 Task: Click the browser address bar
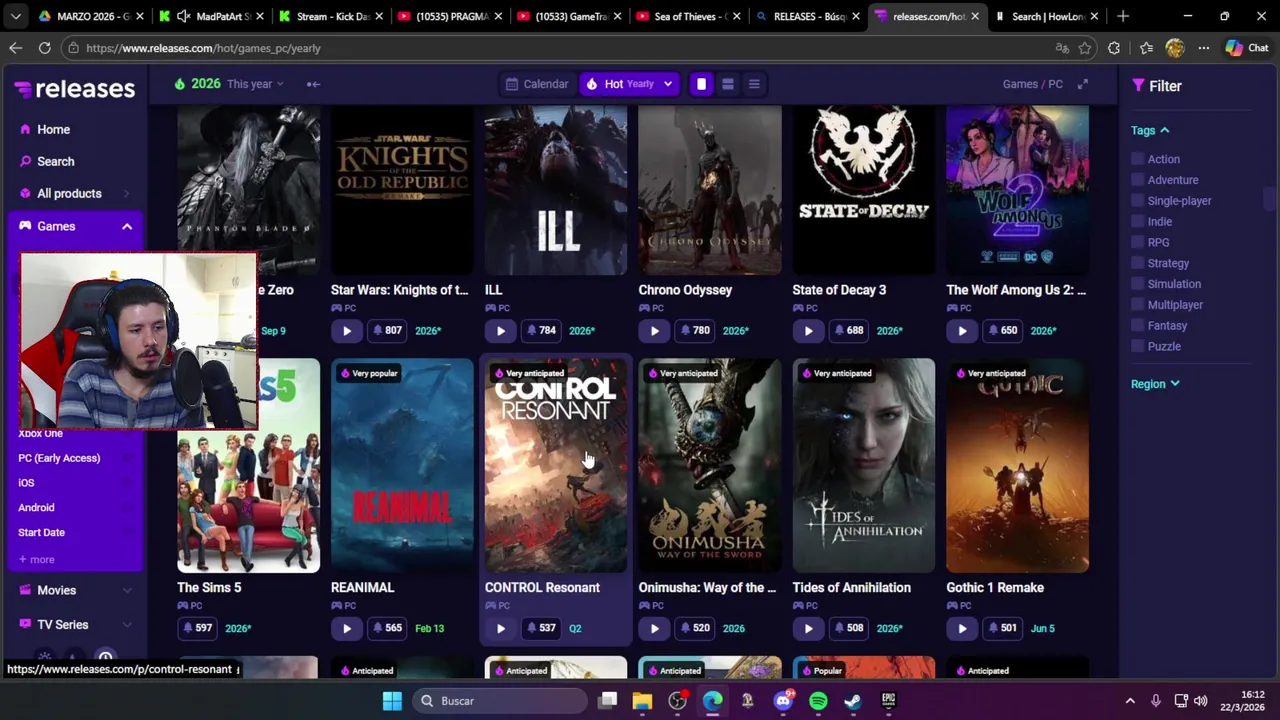560,48
